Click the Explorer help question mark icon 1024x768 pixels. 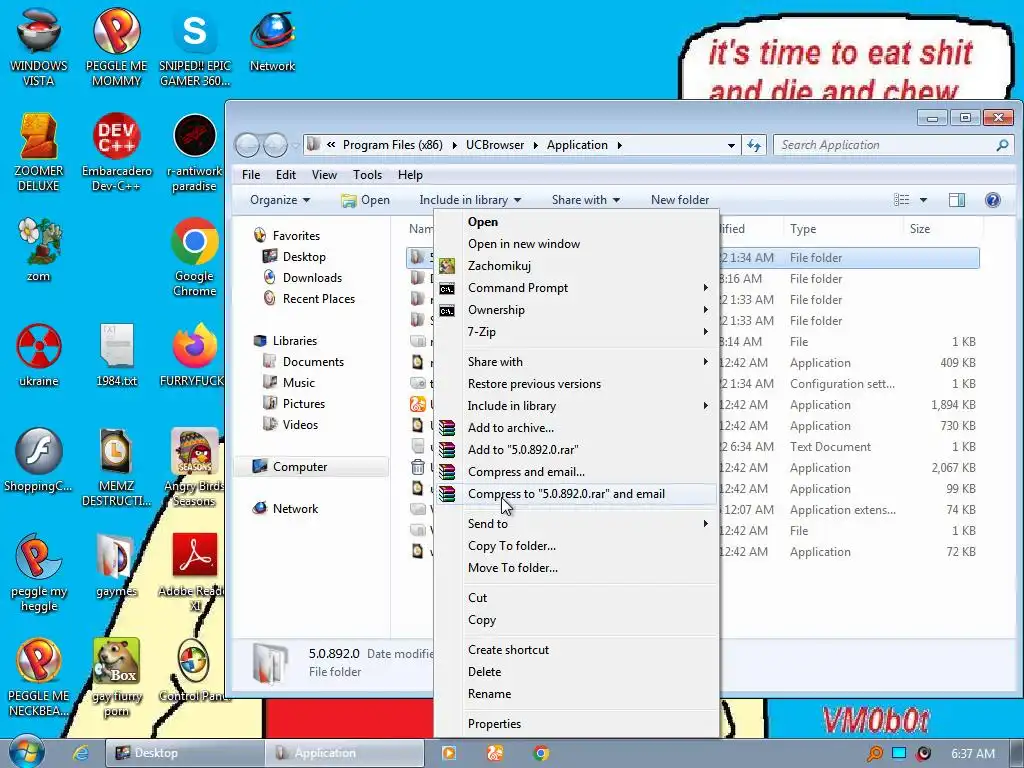993,200
